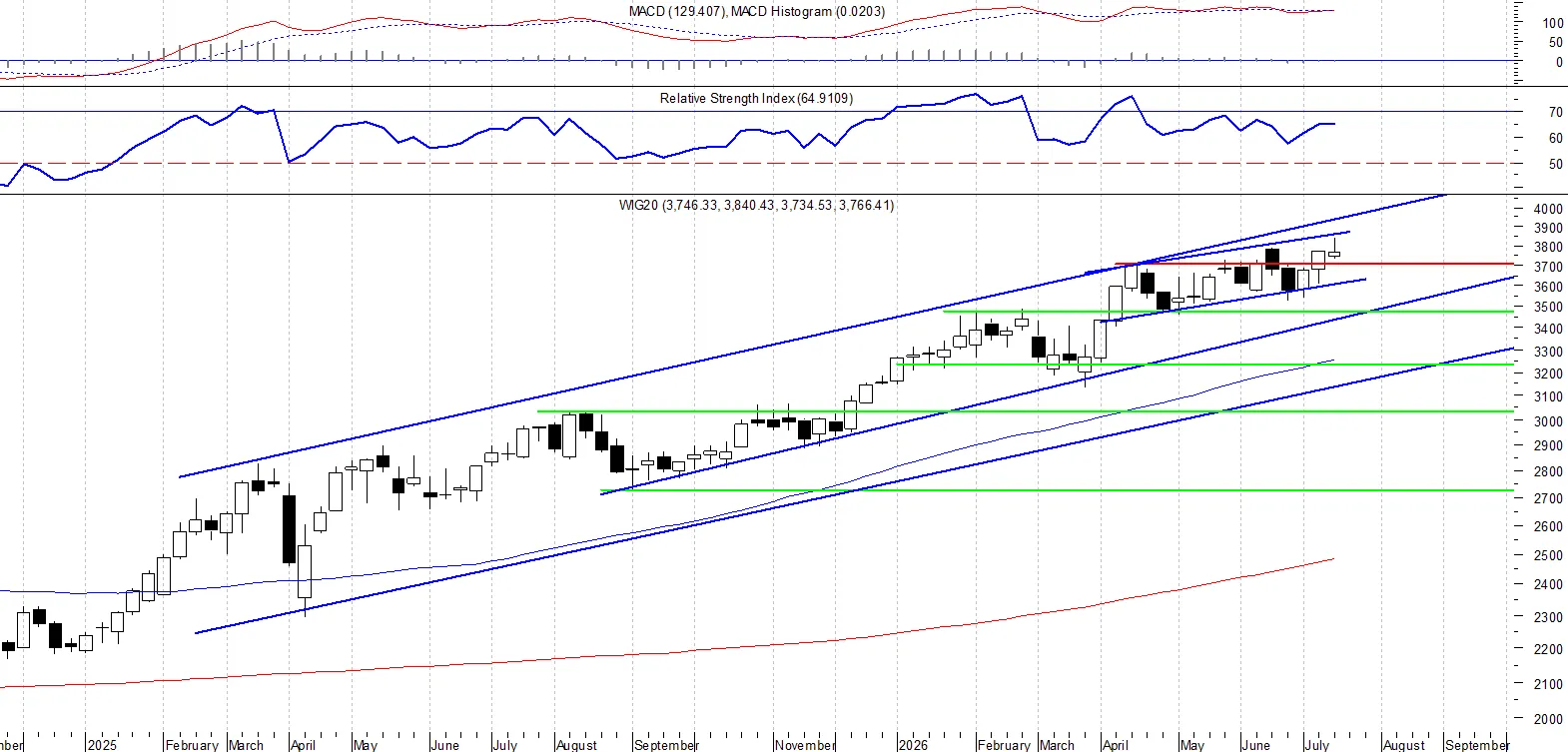Screen dimensions: 1568x752
Task: Click the 4000 price axis label
Action: point(1548,209)
